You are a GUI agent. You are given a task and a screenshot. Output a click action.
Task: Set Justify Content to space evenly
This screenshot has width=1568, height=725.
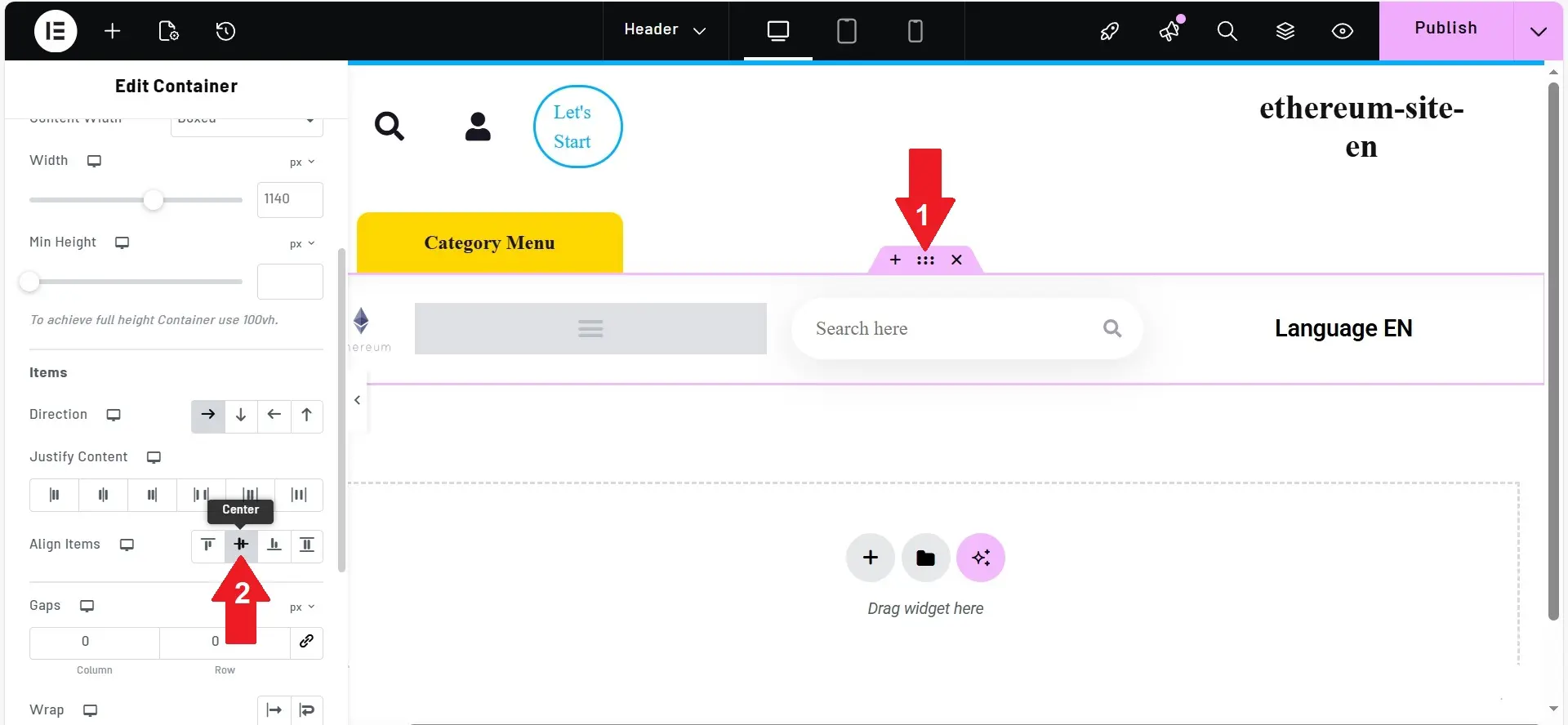pos(299,495)
